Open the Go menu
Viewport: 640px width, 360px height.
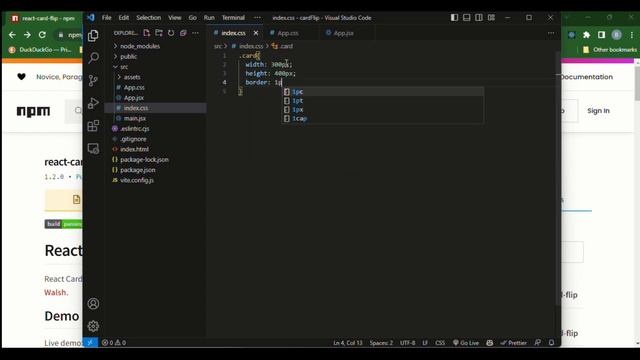coord(193,18)
